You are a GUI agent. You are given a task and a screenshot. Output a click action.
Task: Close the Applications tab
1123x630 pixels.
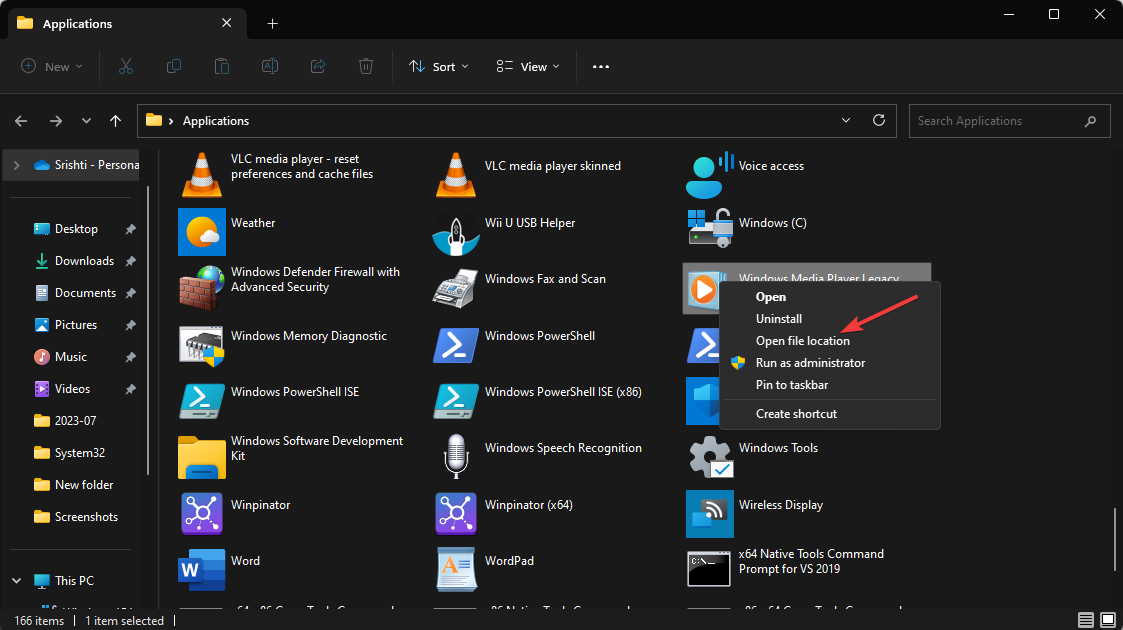coord(226,23)
